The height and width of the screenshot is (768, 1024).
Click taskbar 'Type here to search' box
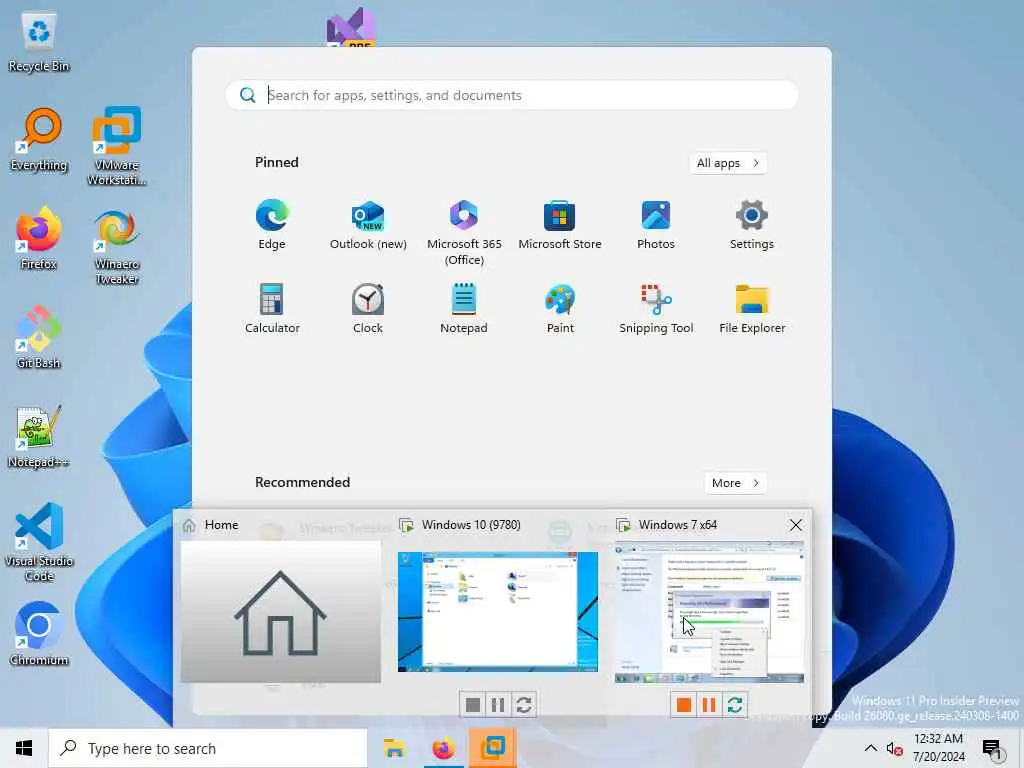[x=208, y=748]
